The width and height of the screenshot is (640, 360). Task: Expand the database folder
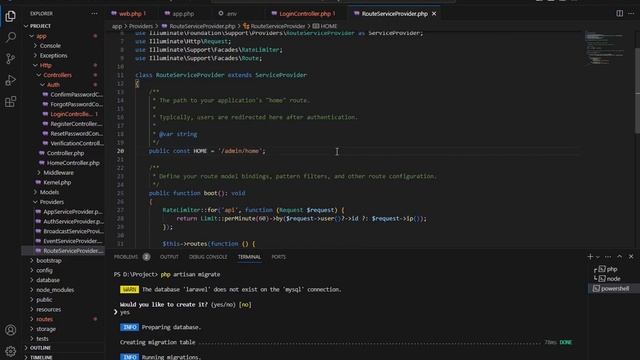coord(48,280)
